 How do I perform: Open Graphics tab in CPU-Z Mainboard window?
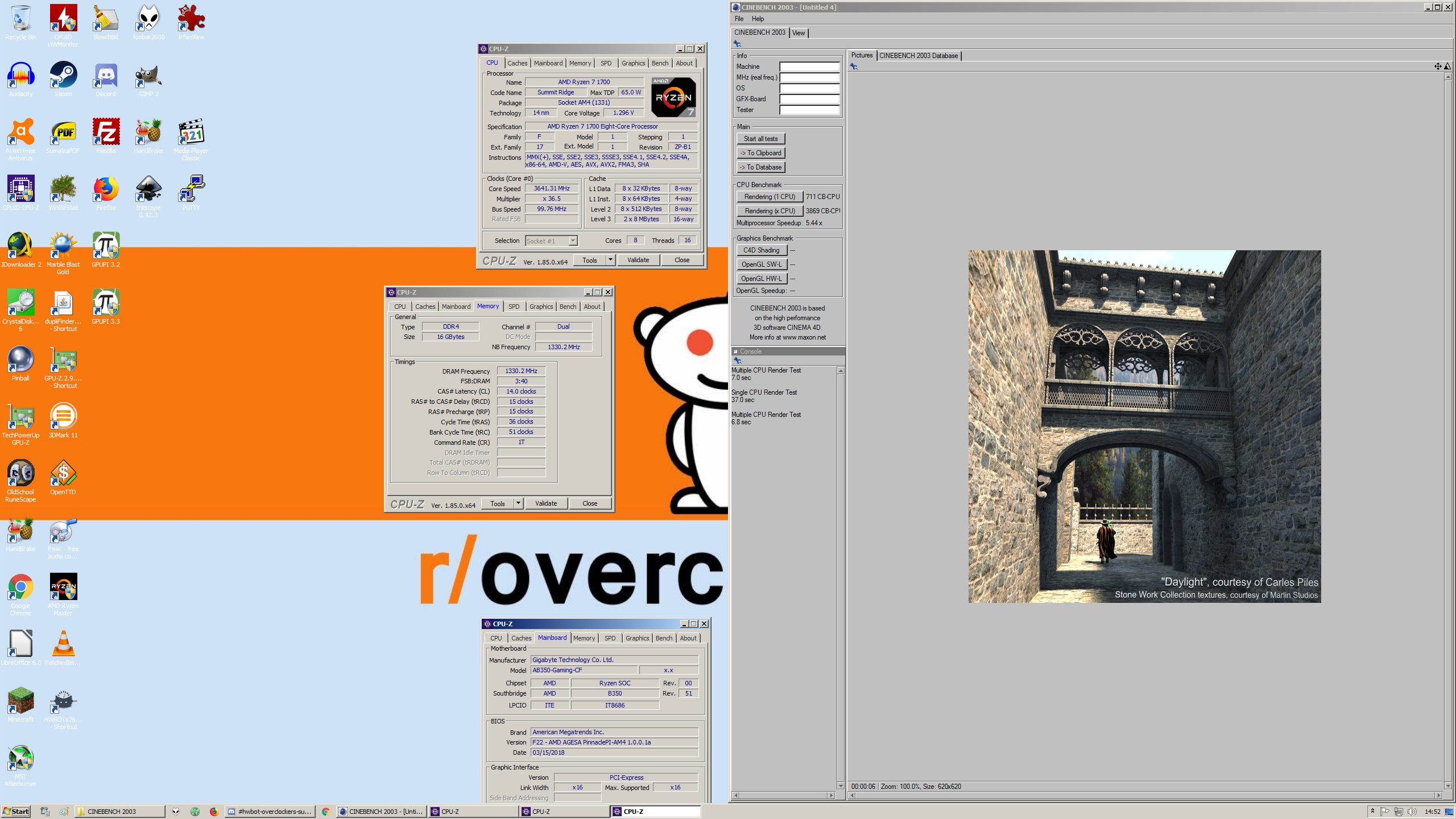pos(637,638)
